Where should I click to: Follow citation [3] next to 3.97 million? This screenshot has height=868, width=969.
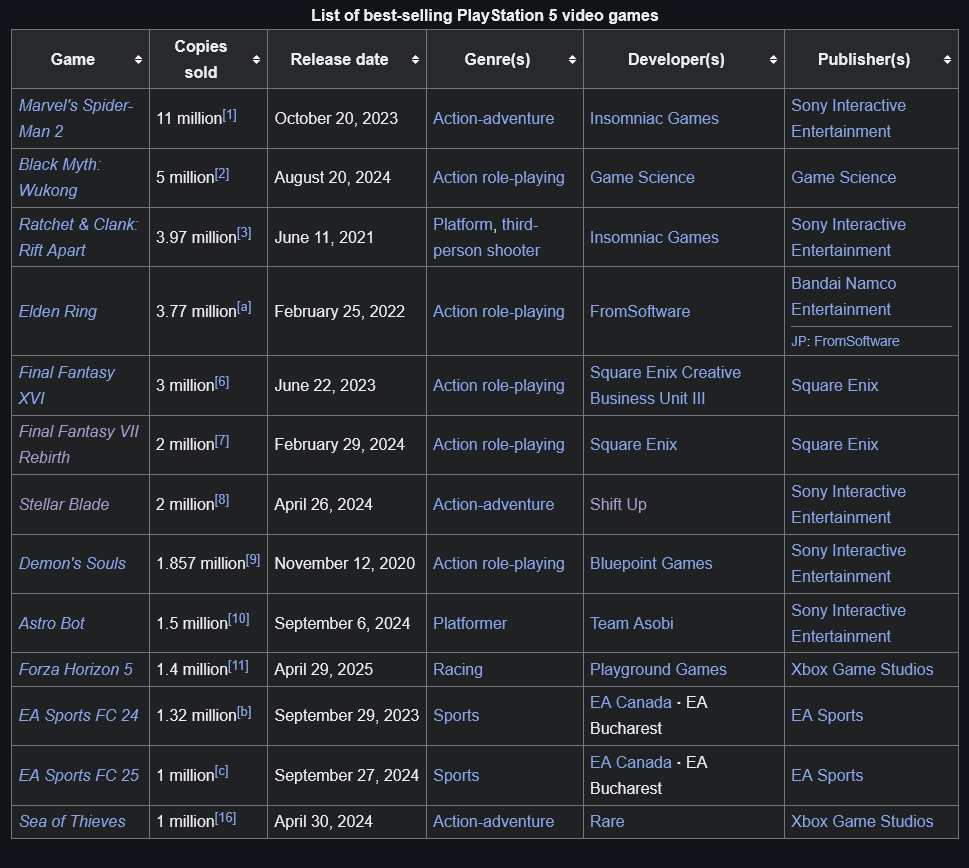coord(244,234)
